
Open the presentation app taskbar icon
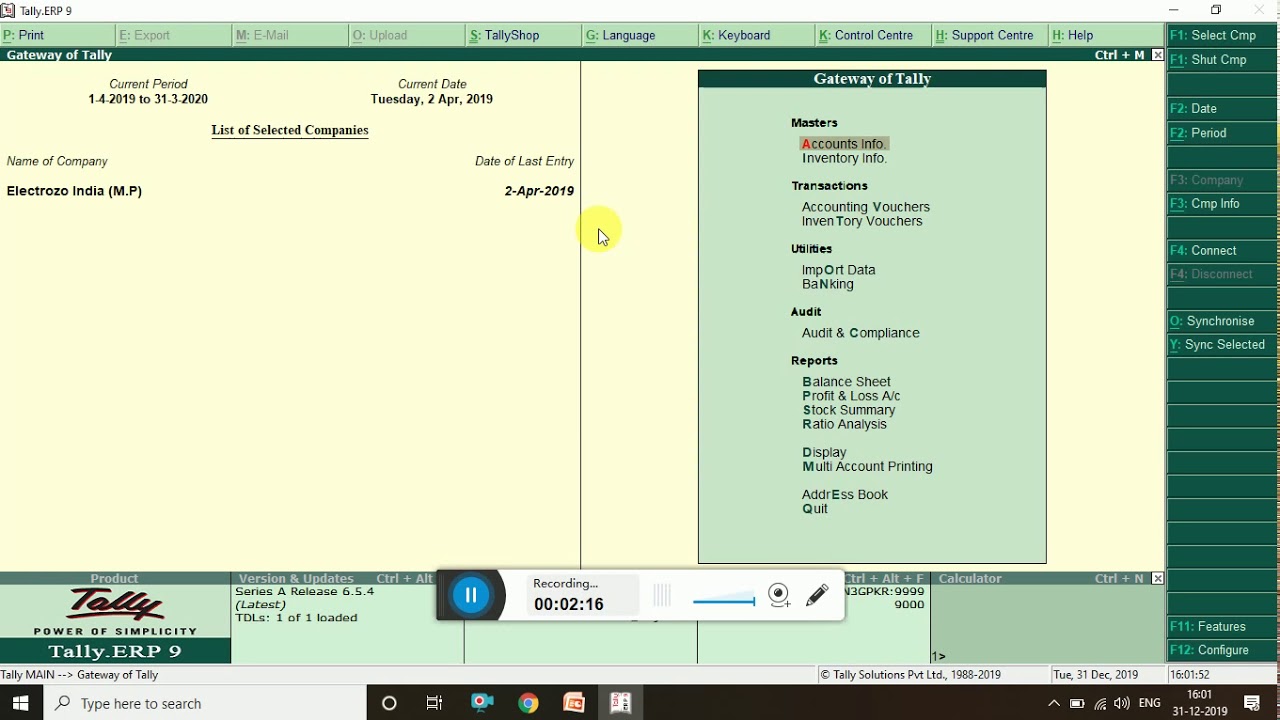[574, 703]
